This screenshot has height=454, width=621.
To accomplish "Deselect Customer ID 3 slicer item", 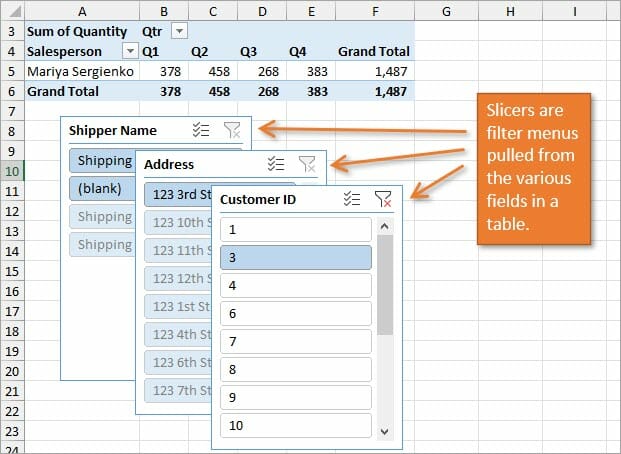I will coord(295,257).
